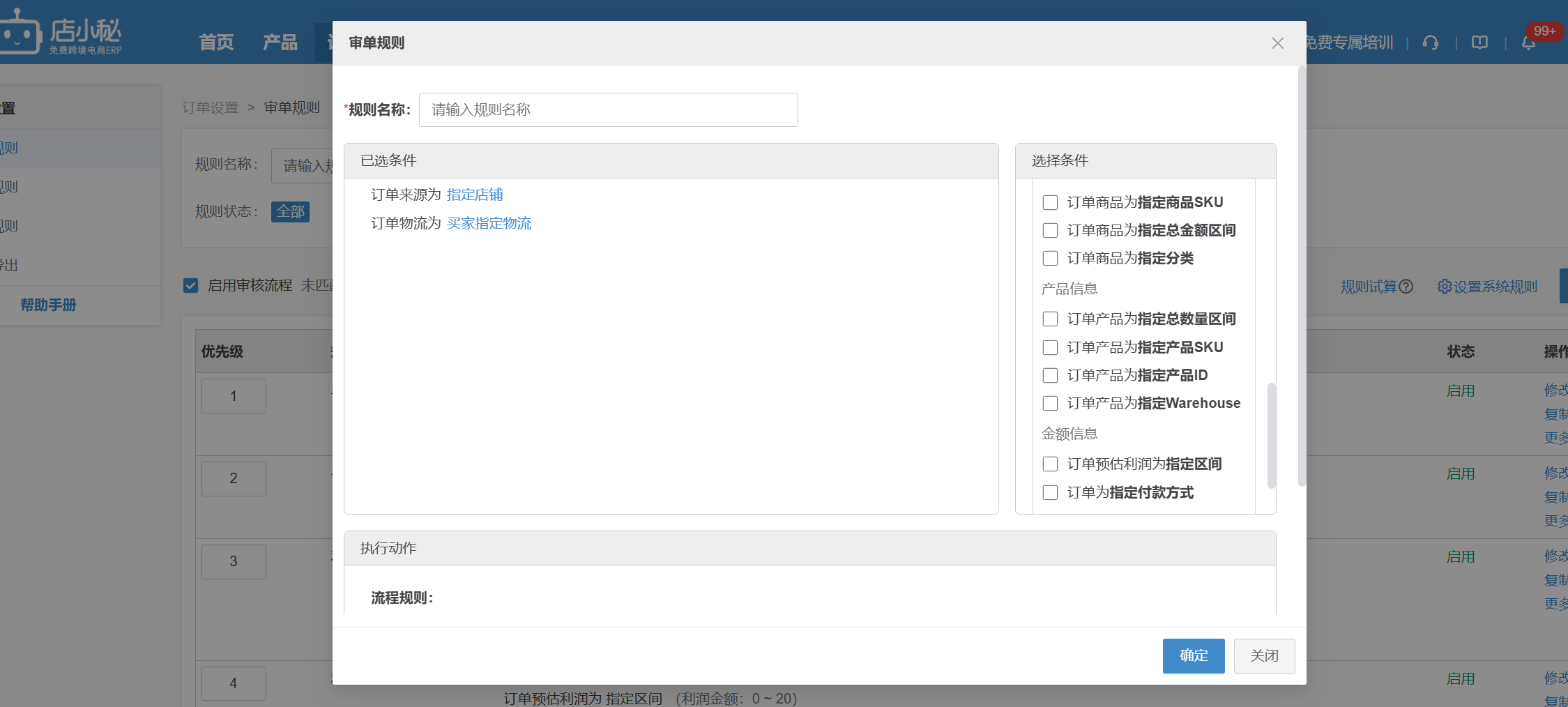Check 订单预估利润为指定区间 checkbox

point(1050,464)
